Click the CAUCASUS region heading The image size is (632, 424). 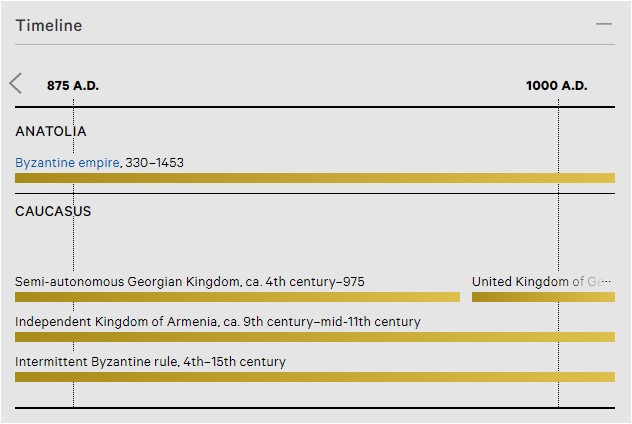point(53,211)
